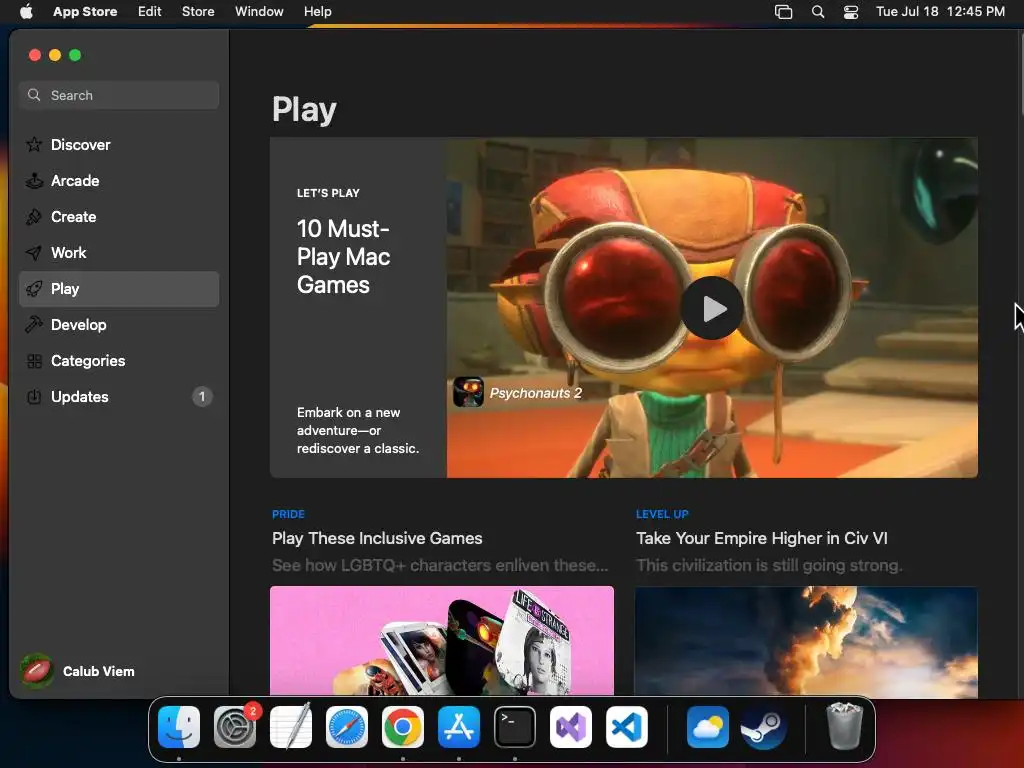Open Categories in the sidebar
This screenshot has width=1024, height=768.
[x=119, y=360]
